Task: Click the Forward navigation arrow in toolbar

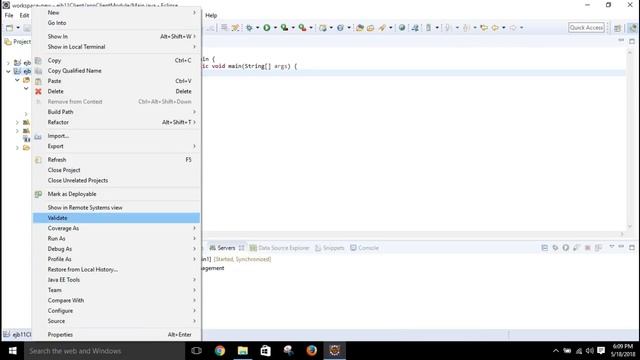Action: click(513, 28)
